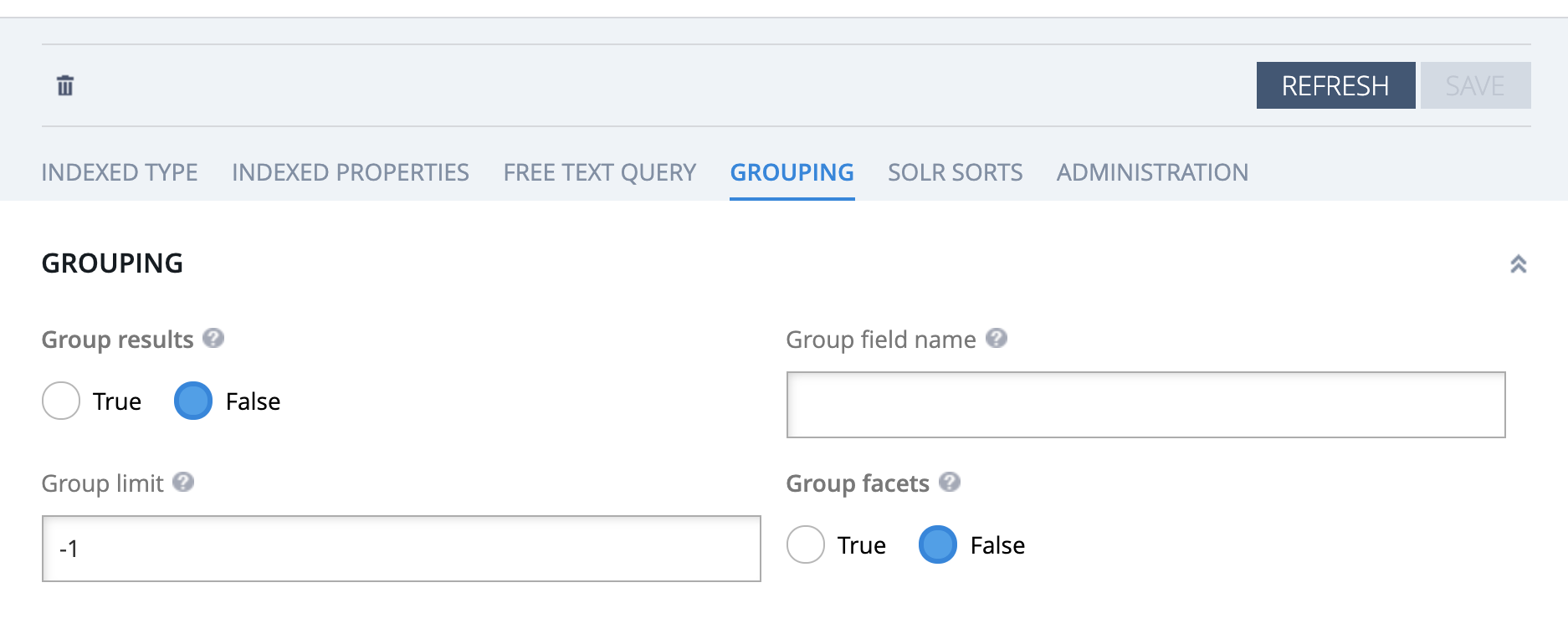
Task: Select False for Group results
Action: (193, 401)
